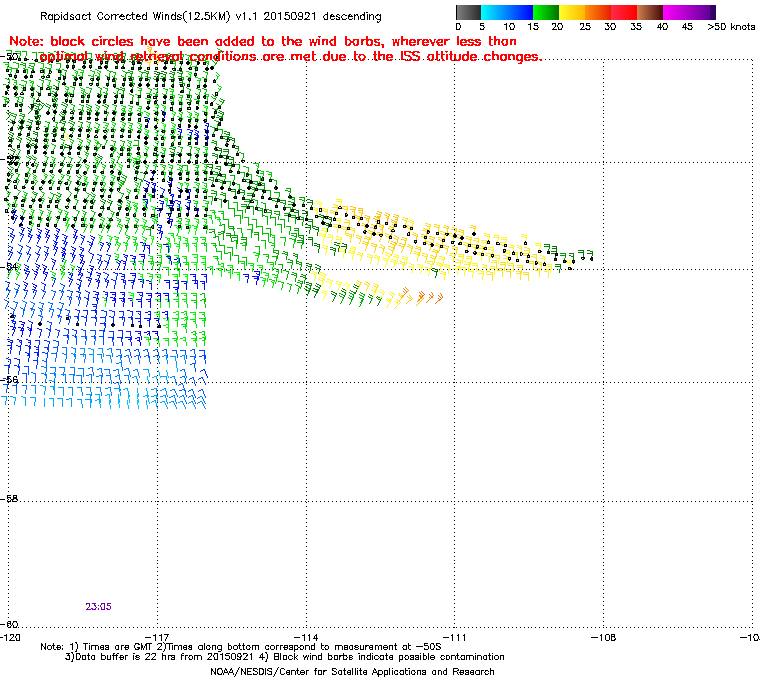Select the green 15–20 knots legend segment
The height and width of the screenshot is (688, 760).
coord(546,12)
